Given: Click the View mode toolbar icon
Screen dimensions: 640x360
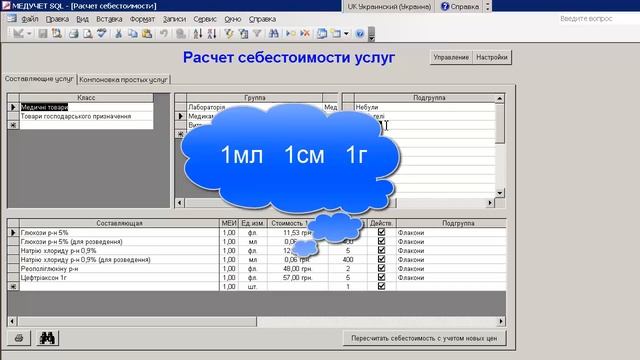Looking at the screenshot, I should click(x=18, y=33).
